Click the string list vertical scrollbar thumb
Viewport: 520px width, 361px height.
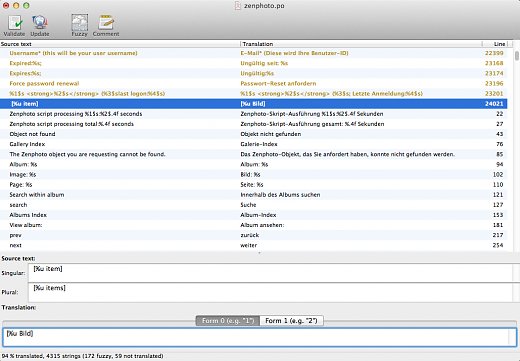[x=517, y=56]
